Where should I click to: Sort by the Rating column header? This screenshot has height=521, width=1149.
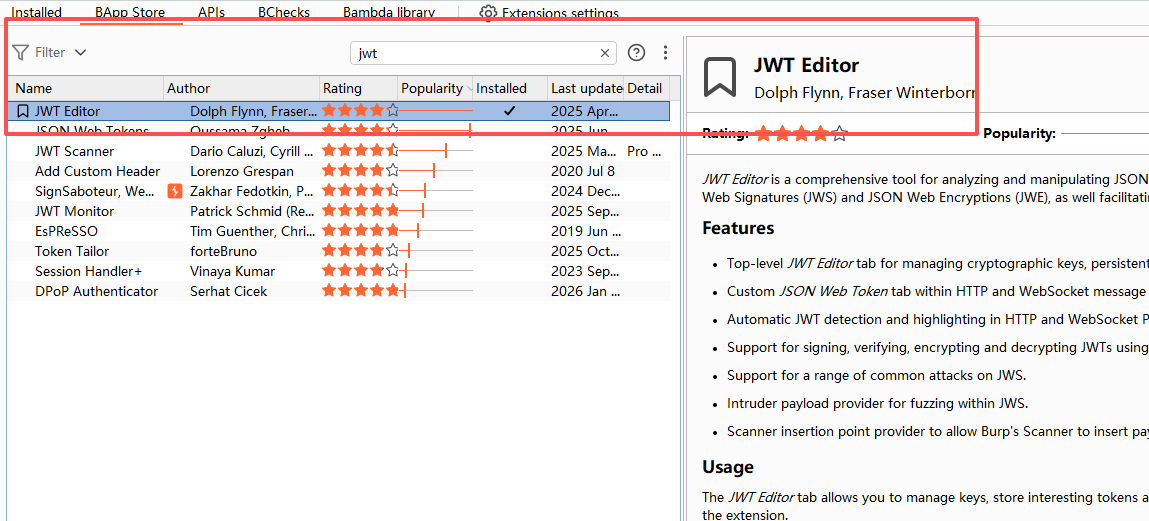pyautogui.click(x=359, y=88)
